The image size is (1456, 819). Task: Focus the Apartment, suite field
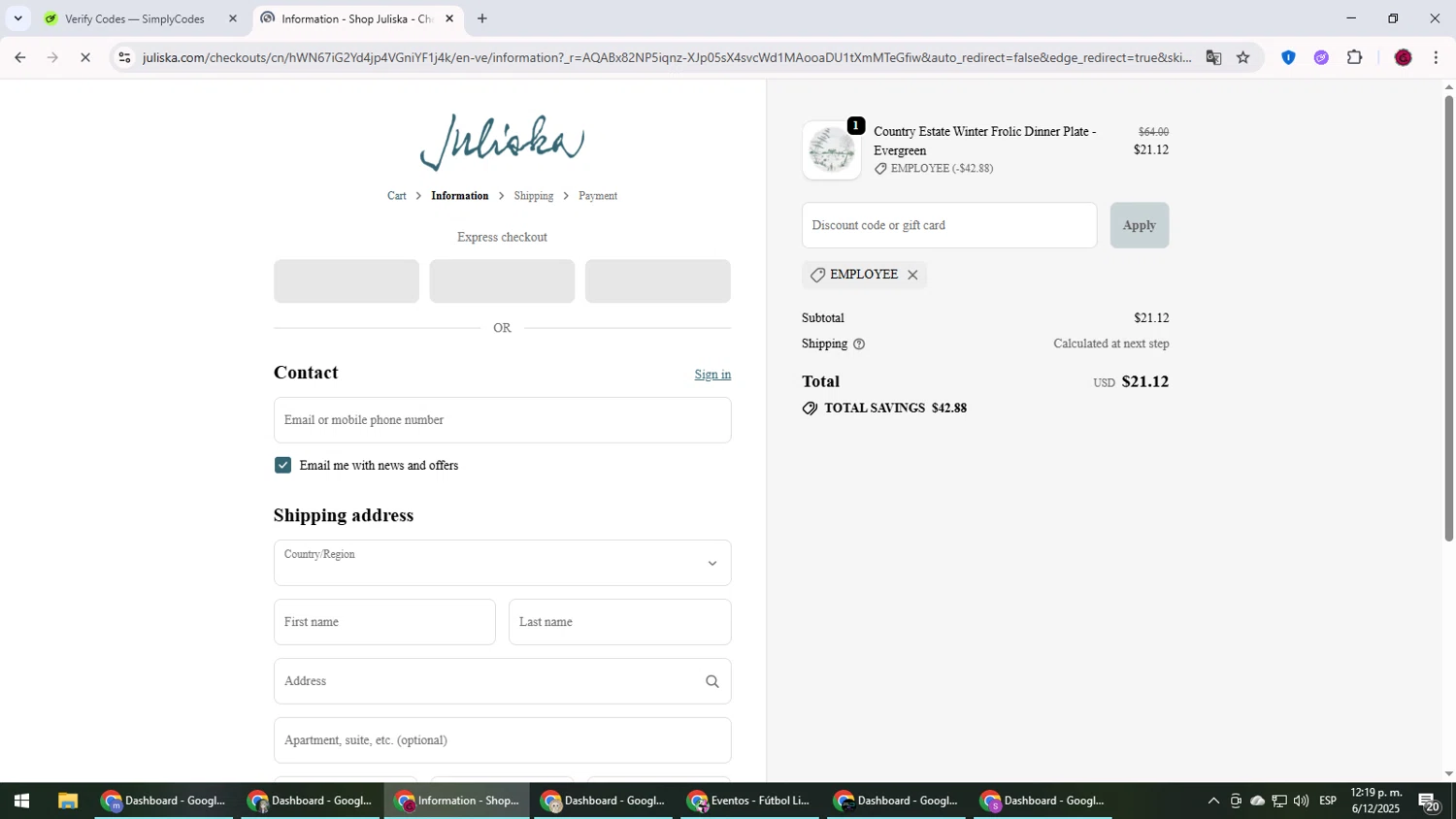(502, 740)
